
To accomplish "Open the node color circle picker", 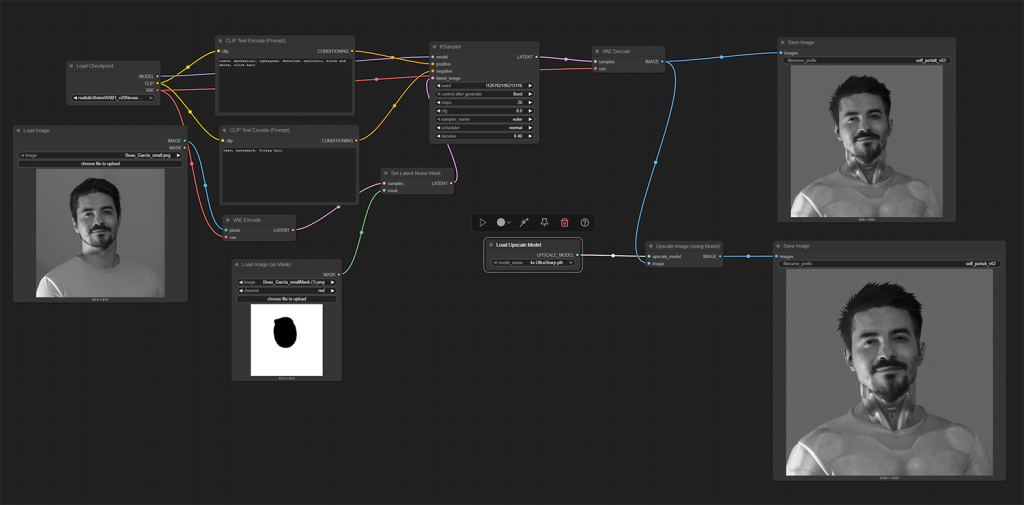I will point(501,222).
